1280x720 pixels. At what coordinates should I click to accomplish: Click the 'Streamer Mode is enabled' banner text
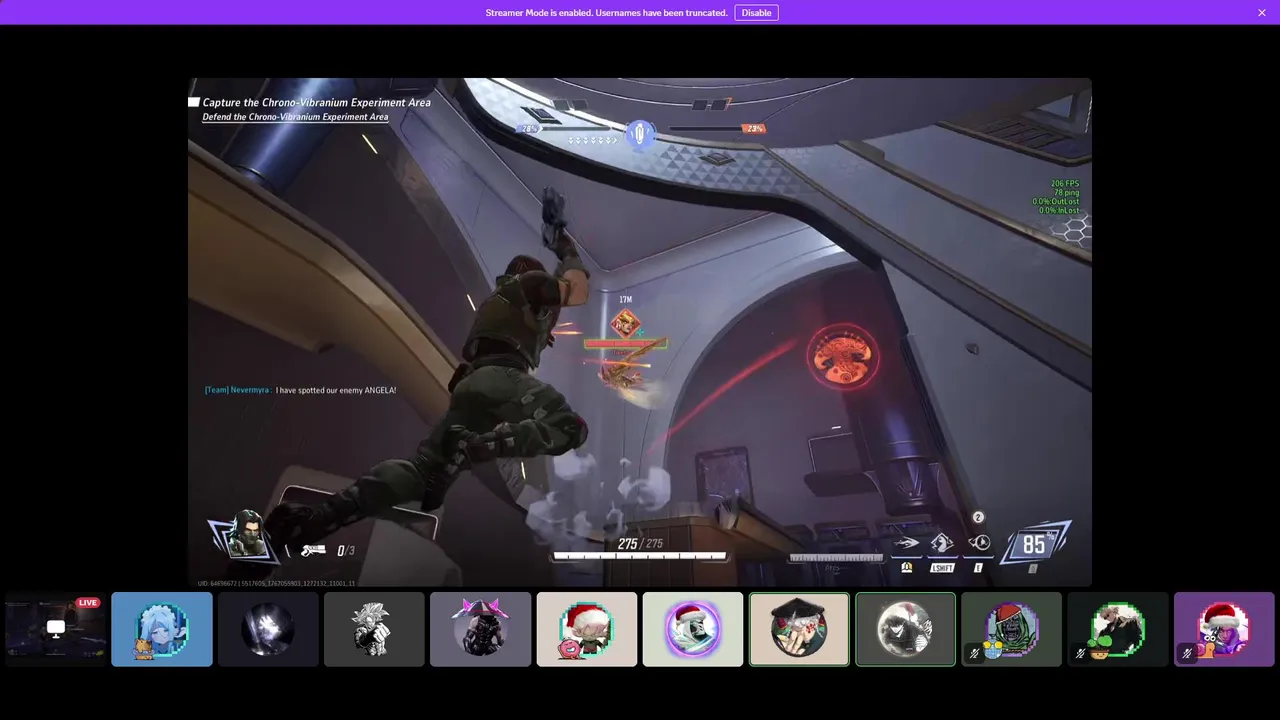tap(606, 13)
